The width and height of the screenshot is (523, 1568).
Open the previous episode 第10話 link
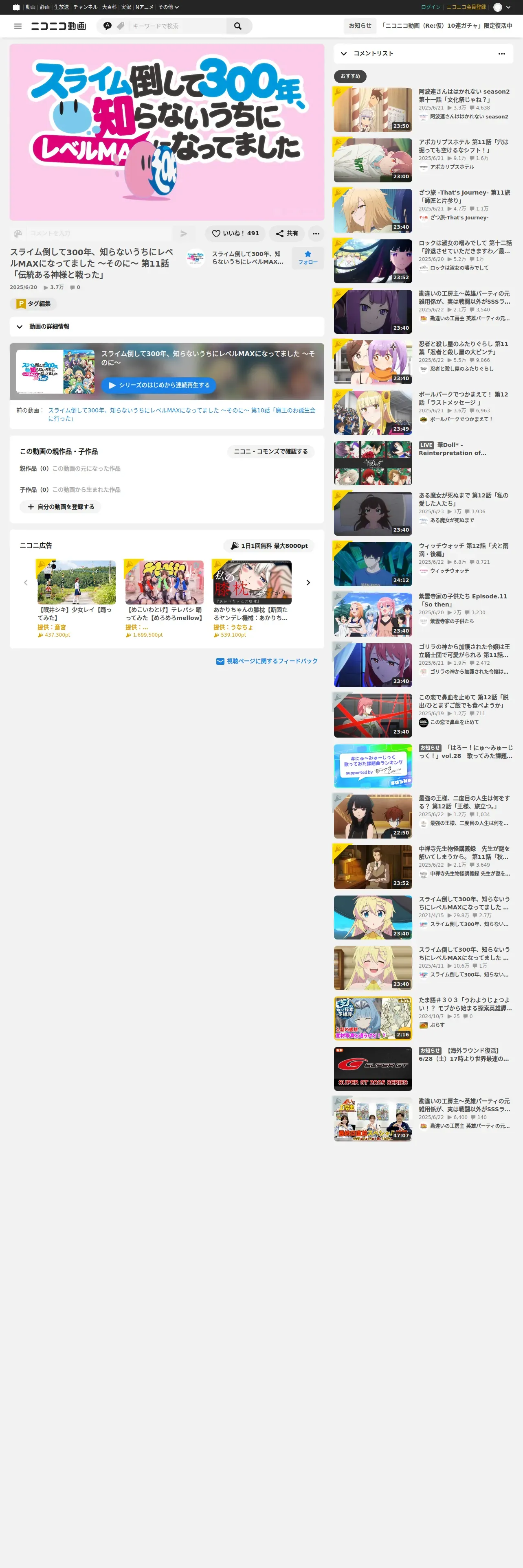181,414
